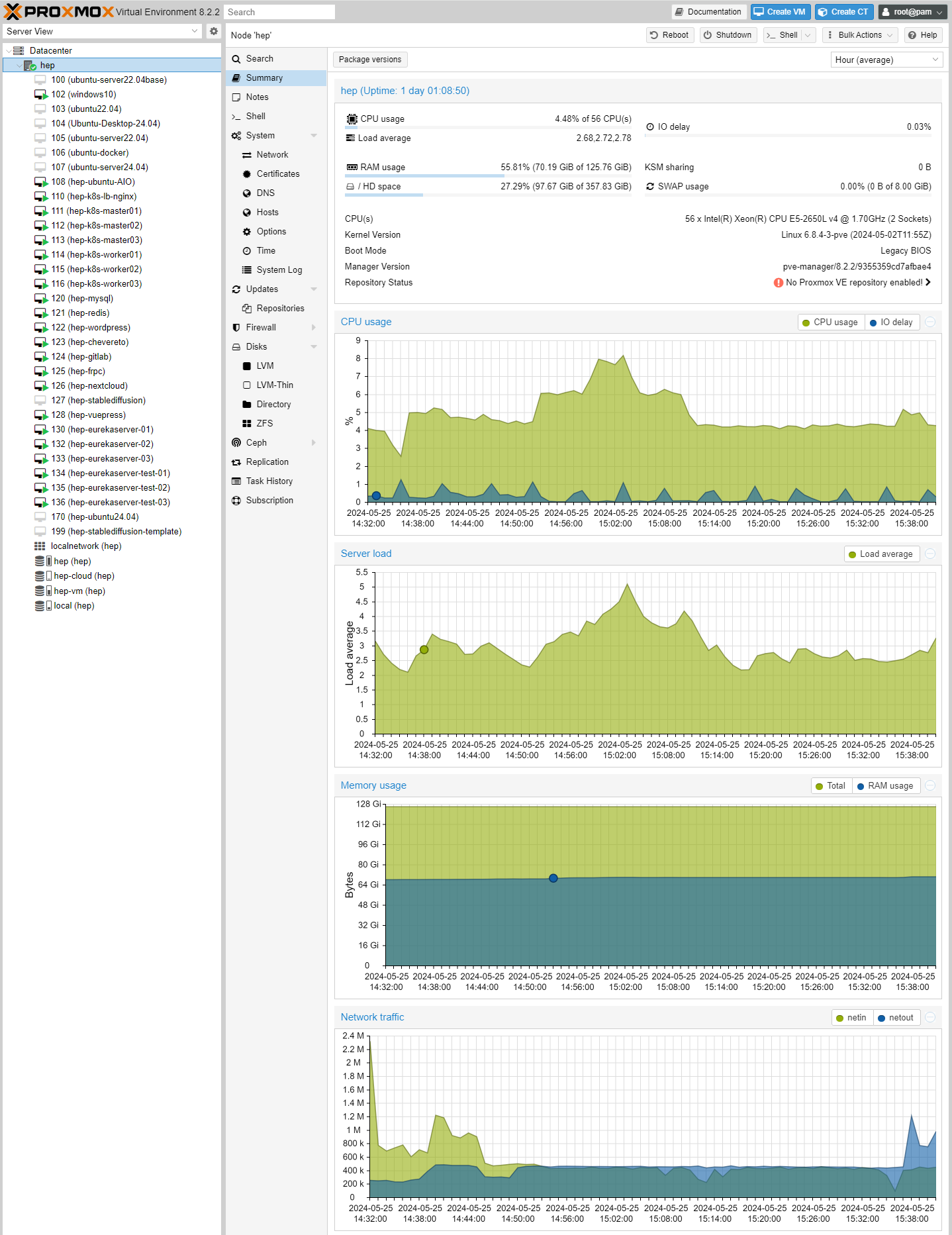Toggle Load average series in legend
The width and height of the screenshot is (952, 1235).
pyautogui.click(x=882, y=554)
